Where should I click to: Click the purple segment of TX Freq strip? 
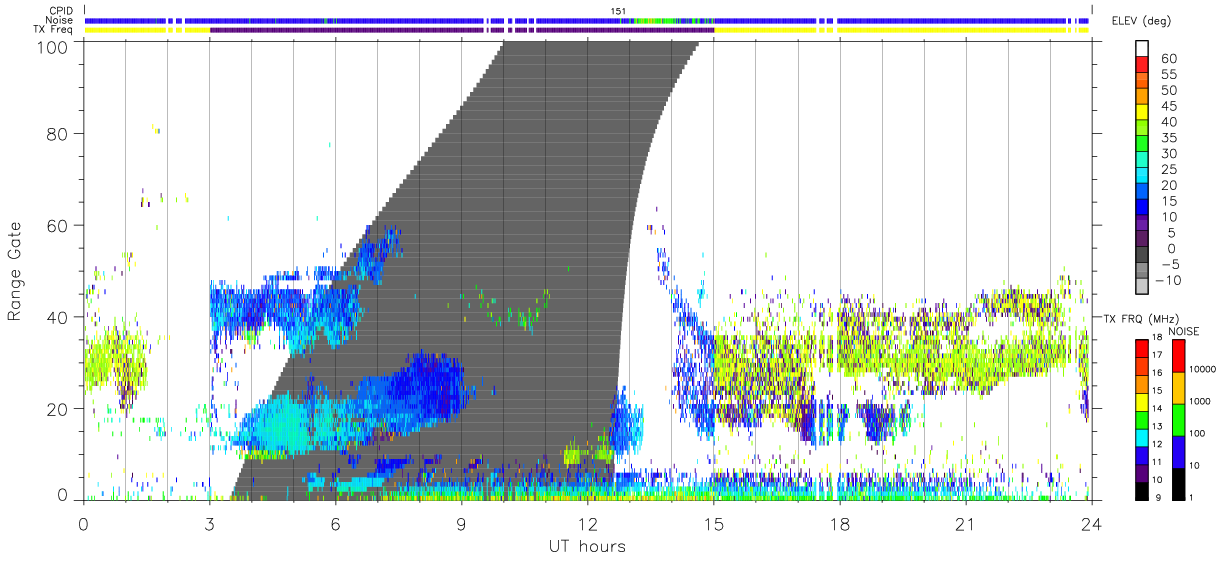[462, 30]
